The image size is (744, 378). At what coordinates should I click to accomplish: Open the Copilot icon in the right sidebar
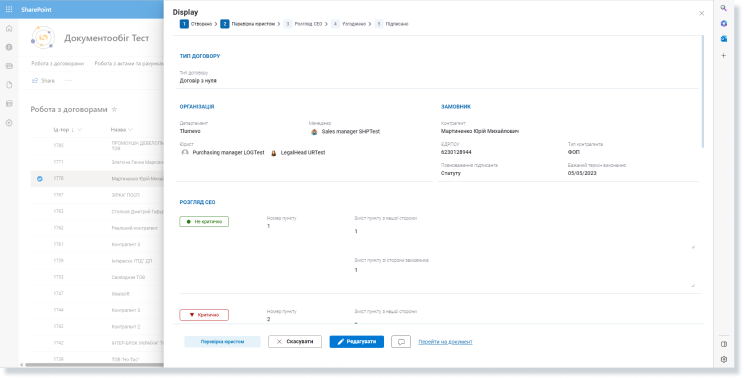click(x=724, y=23)
